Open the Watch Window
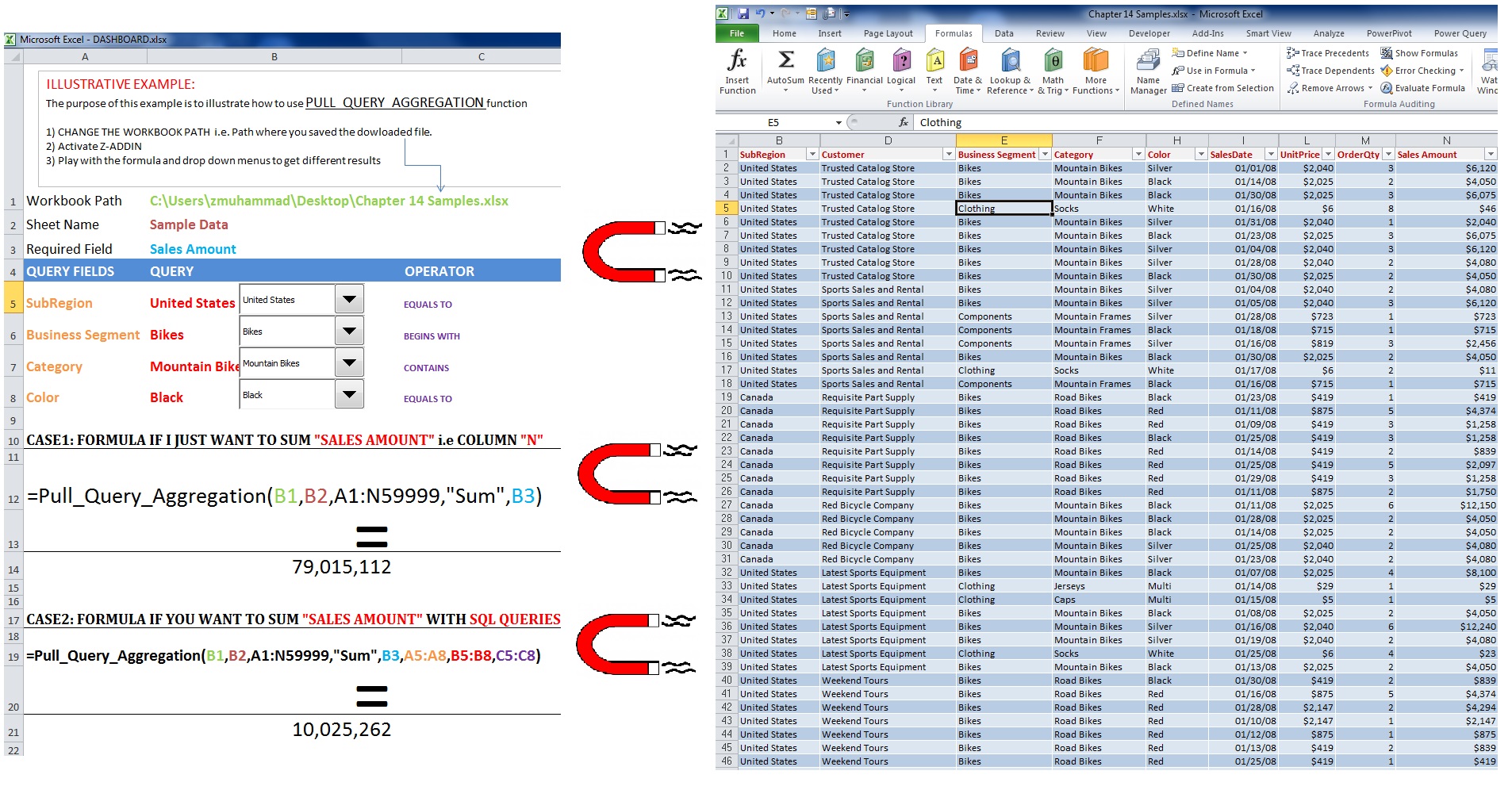Viewport: 1512px width, 786px height. pyautogui.click(x=1489, y=71)
